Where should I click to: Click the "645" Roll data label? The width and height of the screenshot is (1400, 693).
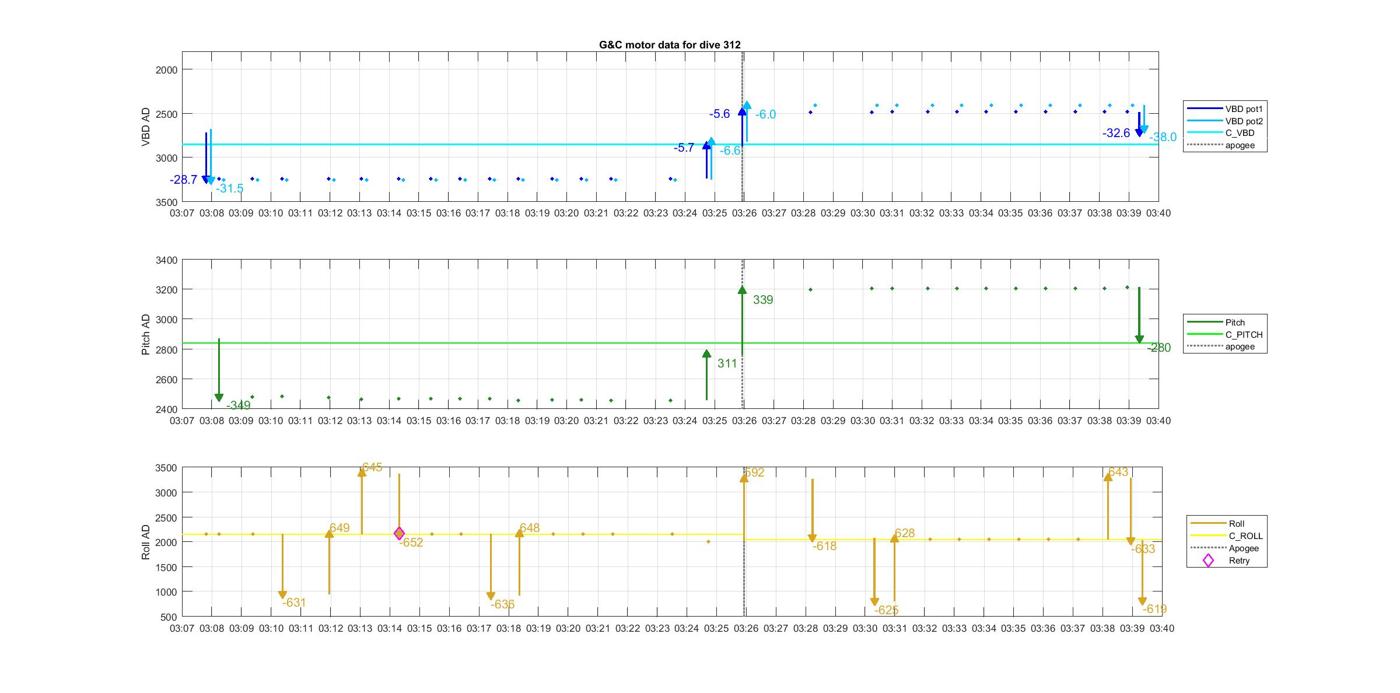click(x=372, y=467)
